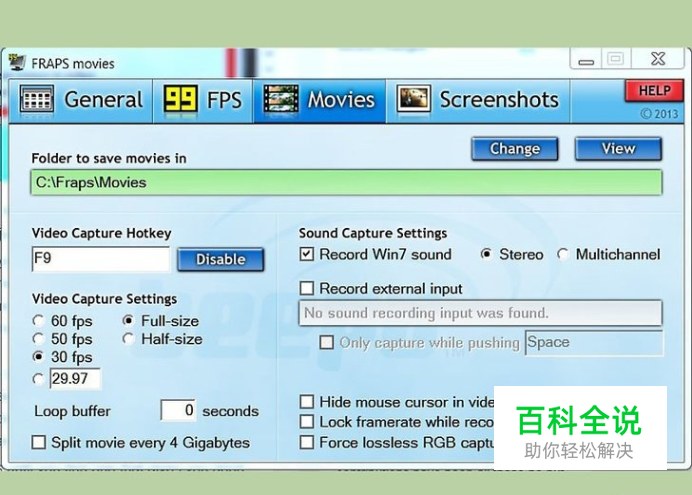Screen dimensions: 692x495
Task: Select the custom 29.97 fps radio button
Action: tap(38, 379)
